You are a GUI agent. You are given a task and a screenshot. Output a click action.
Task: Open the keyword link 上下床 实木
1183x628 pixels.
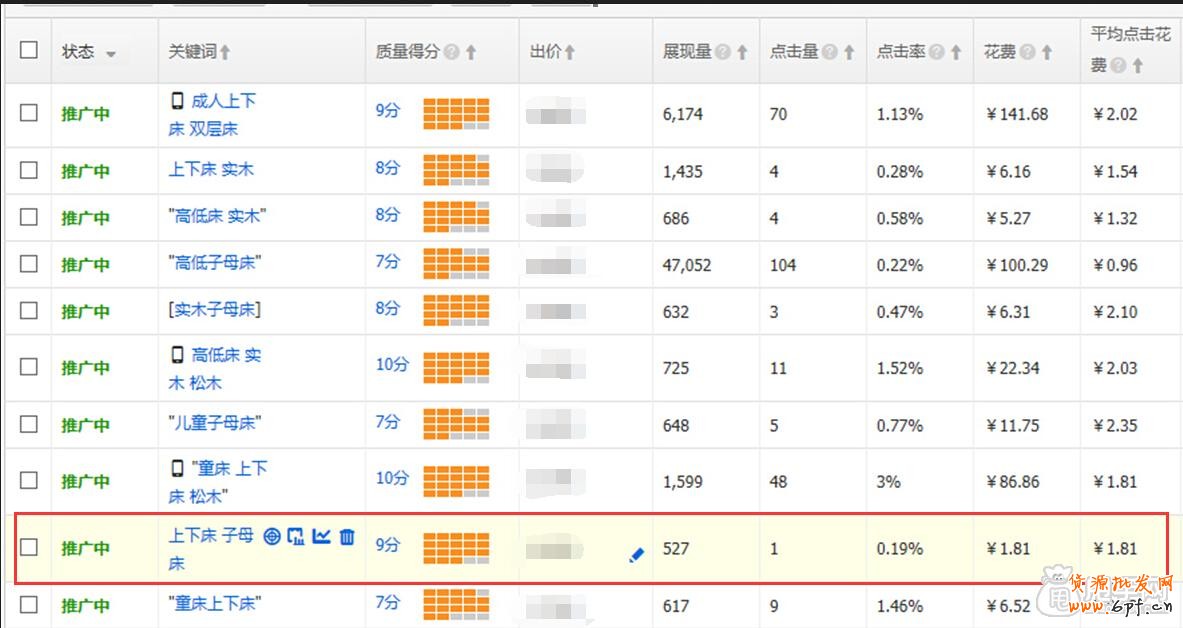point(211,169)
